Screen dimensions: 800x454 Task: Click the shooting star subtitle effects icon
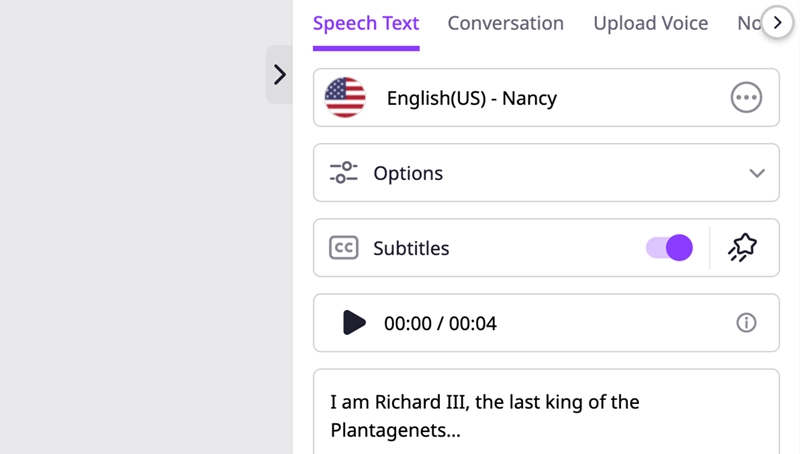click(742, 248)
